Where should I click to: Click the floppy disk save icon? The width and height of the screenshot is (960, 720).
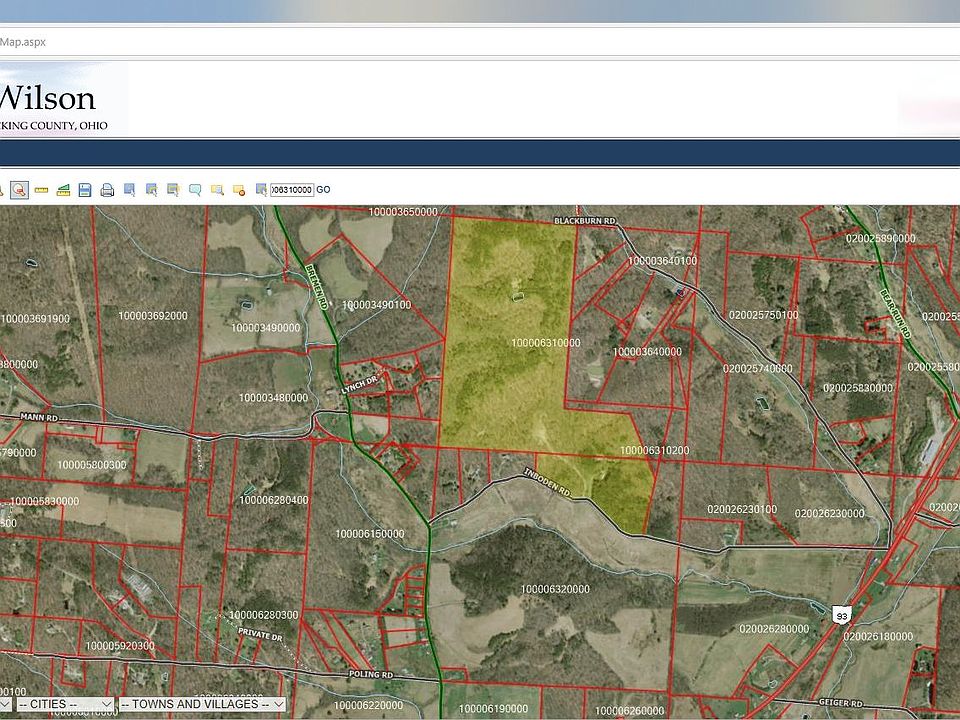(x=85, y=189)
